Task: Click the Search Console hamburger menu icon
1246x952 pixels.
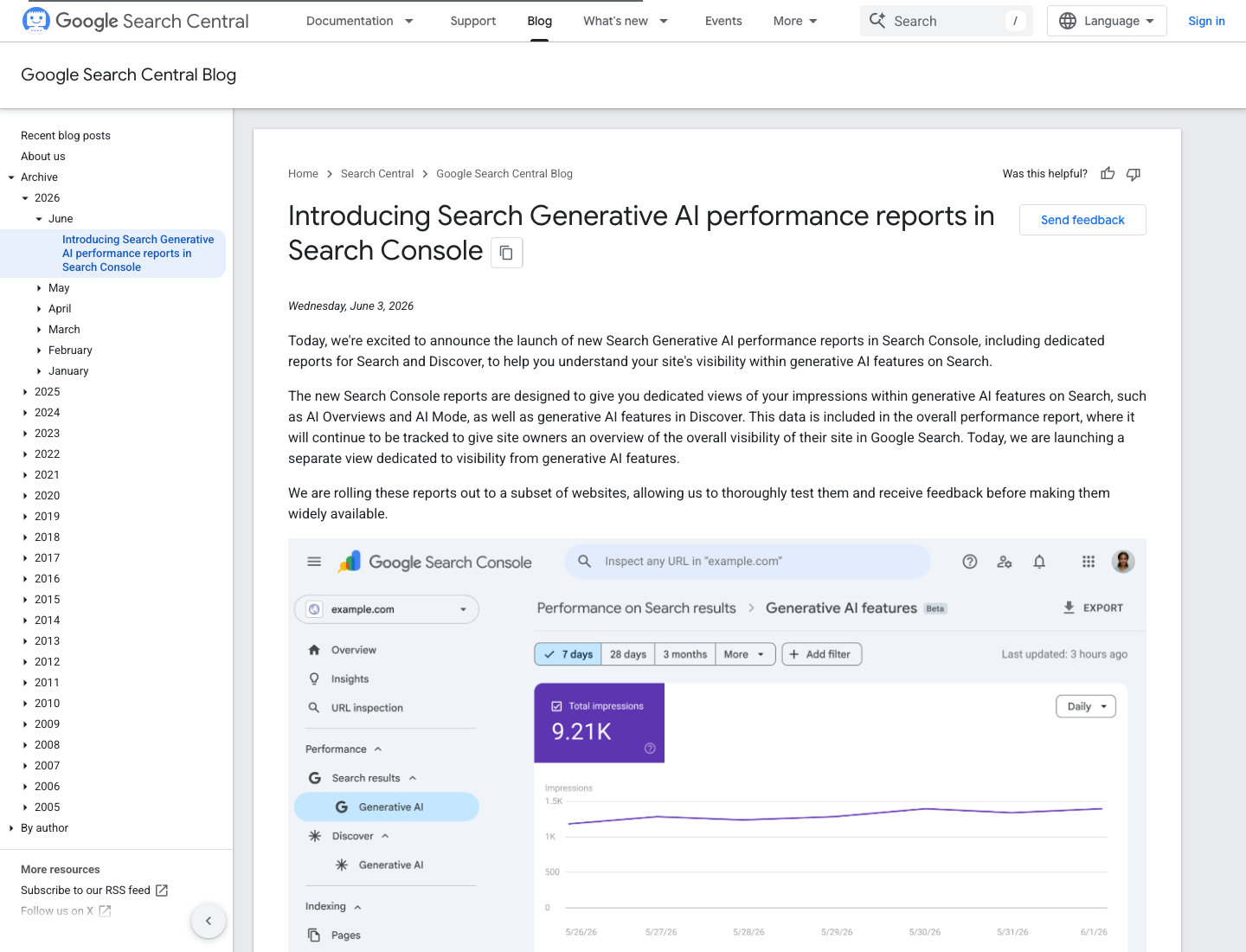Action: [314, 562]
